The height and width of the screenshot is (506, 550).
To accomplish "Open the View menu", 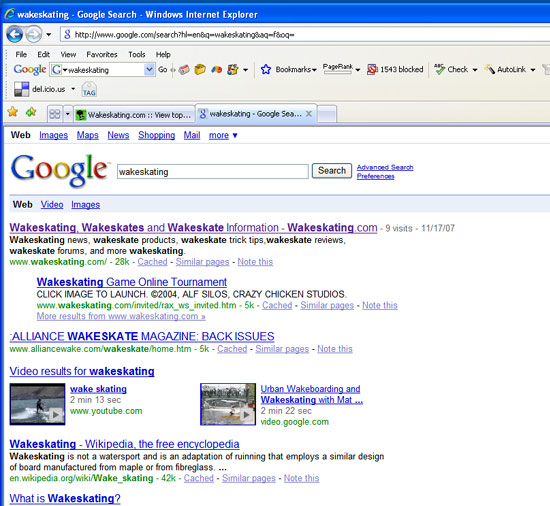I will [x=68, y=54].
